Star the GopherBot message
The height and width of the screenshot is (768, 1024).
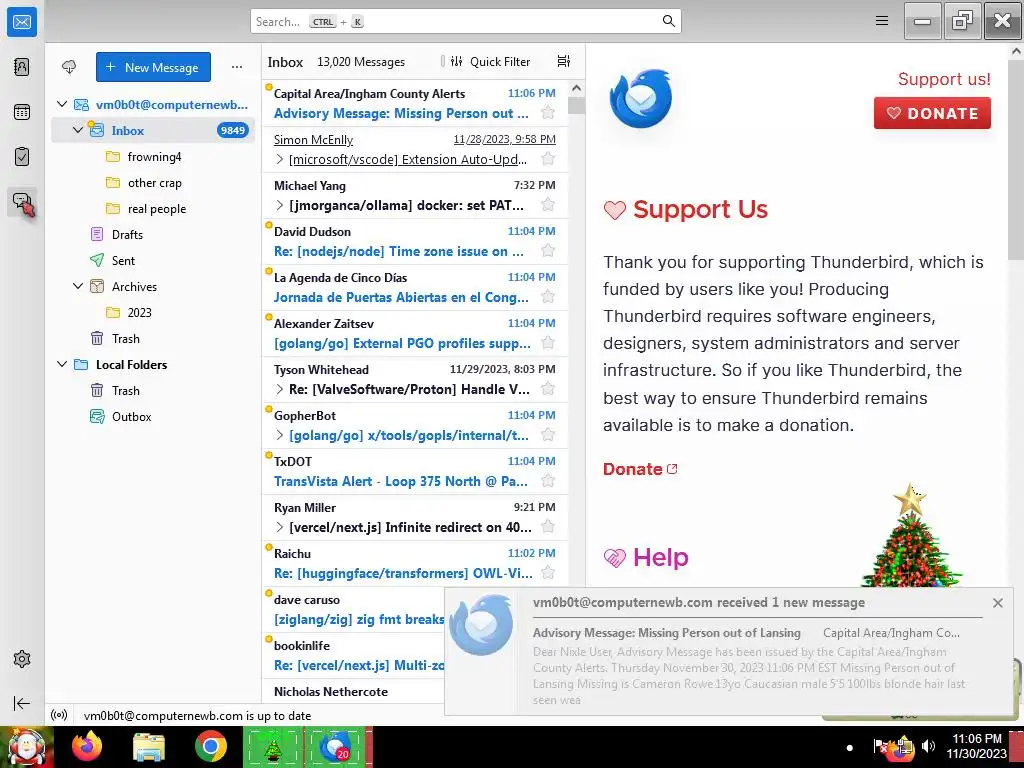(x=548, y=435)
